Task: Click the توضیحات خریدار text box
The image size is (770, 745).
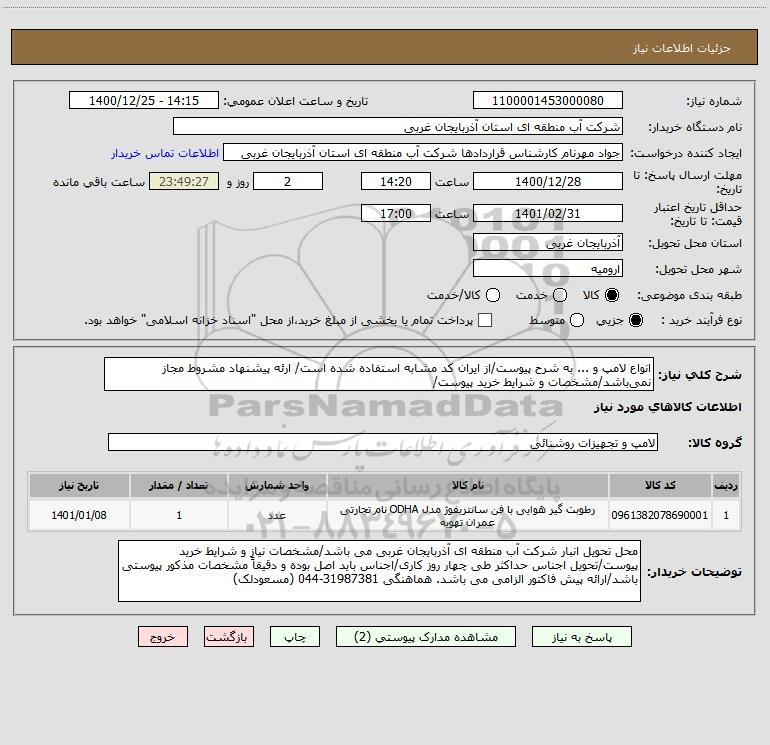Action: coord(379,571)
